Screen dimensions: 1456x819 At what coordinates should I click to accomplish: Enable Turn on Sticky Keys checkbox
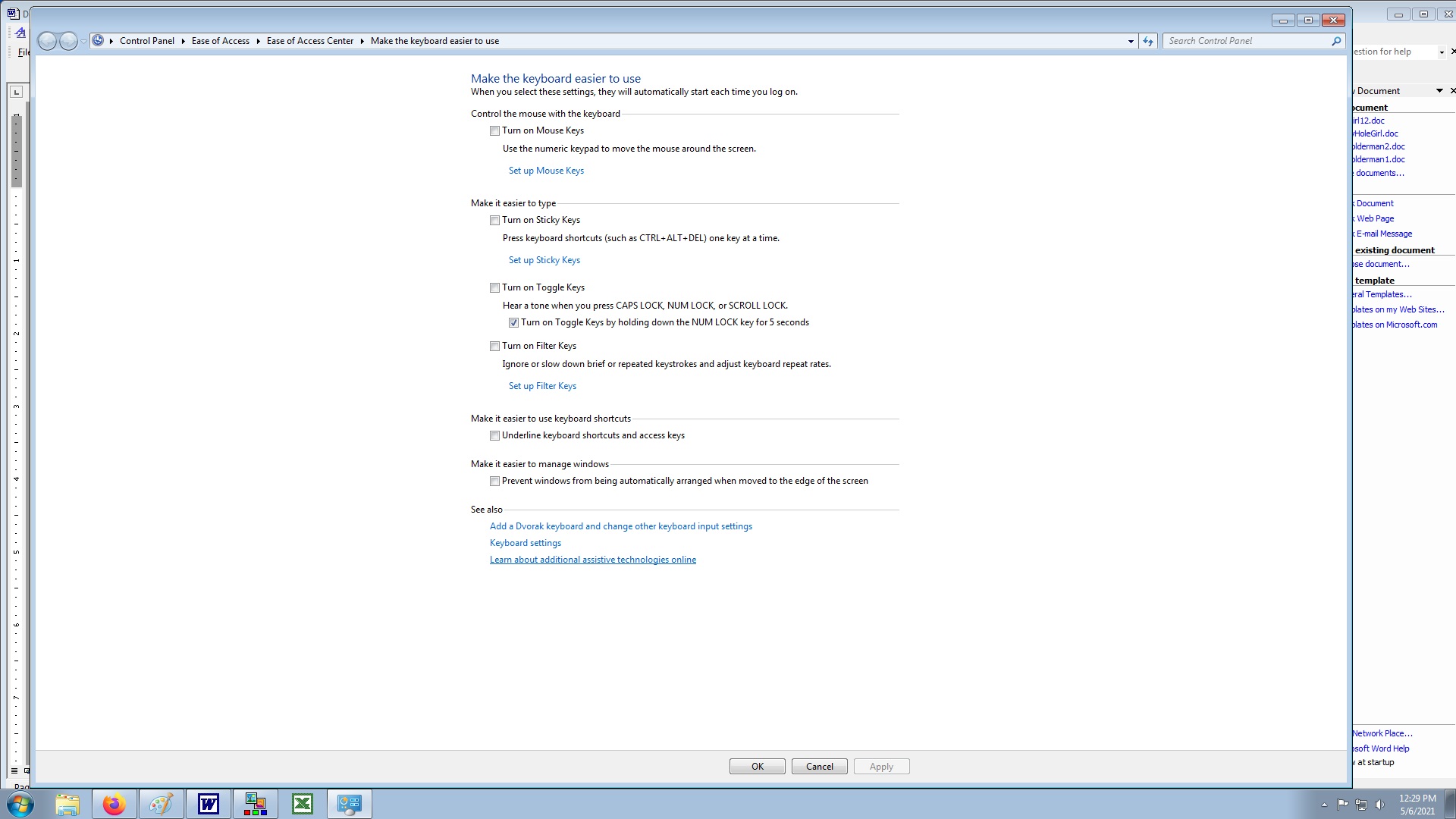[x=495, y=221]
